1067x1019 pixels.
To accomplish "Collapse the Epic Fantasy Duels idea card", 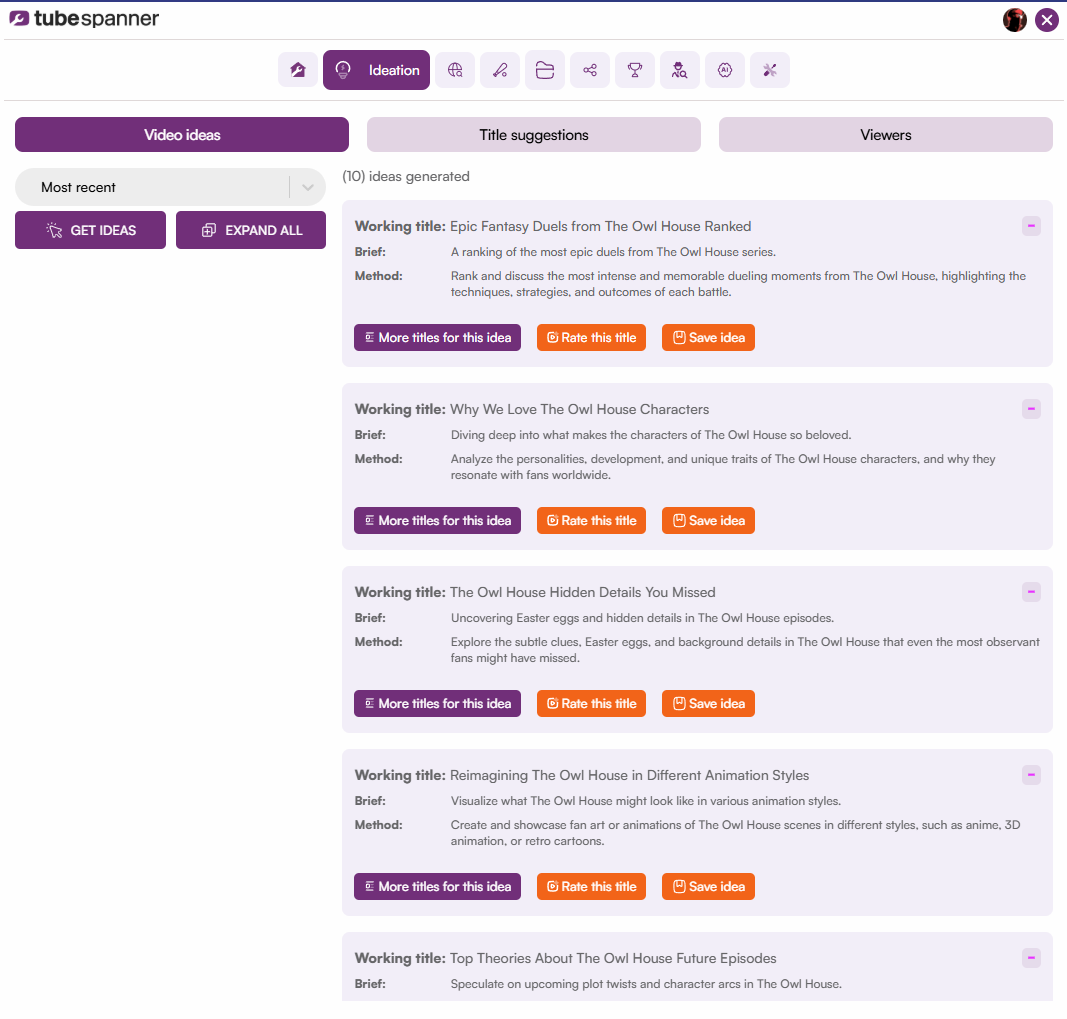I will (x=1031, y=226).
